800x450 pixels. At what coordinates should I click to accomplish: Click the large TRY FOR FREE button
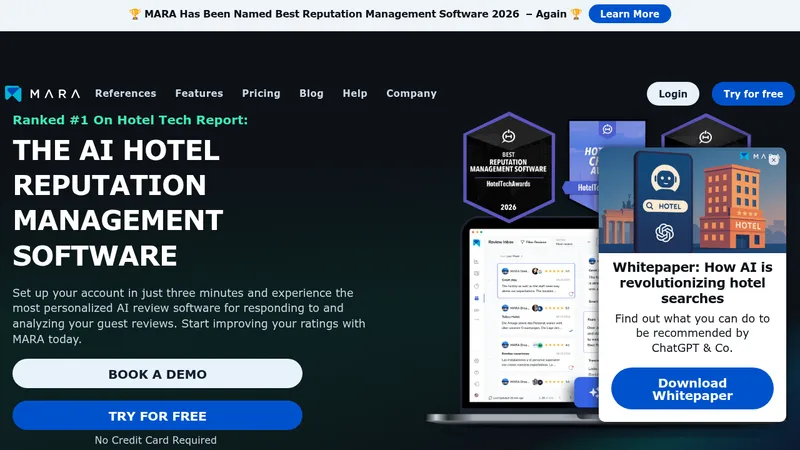click(157, 416)
